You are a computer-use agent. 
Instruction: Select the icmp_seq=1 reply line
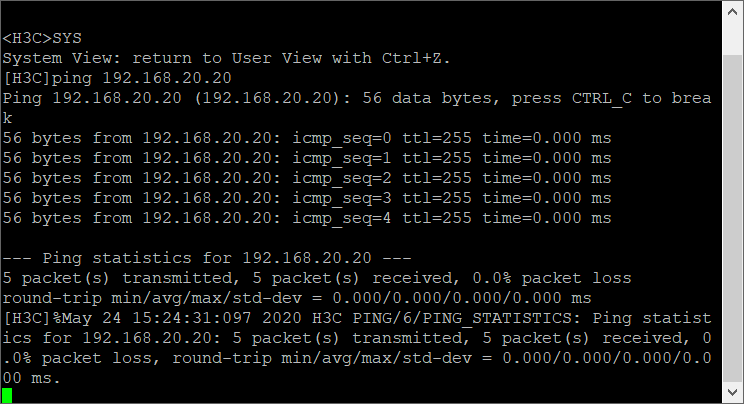(307, 157)
